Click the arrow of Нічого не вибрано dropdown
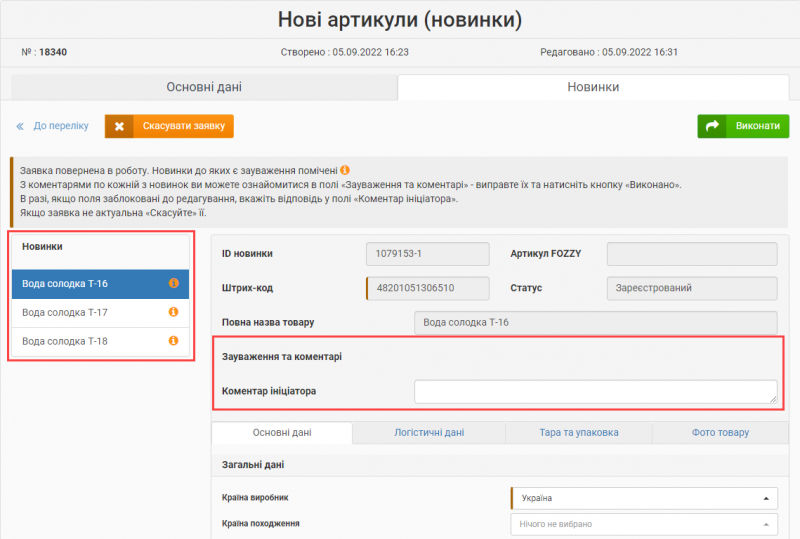The width and height of the screenshot is (800, 539). [x=766, y=525]
